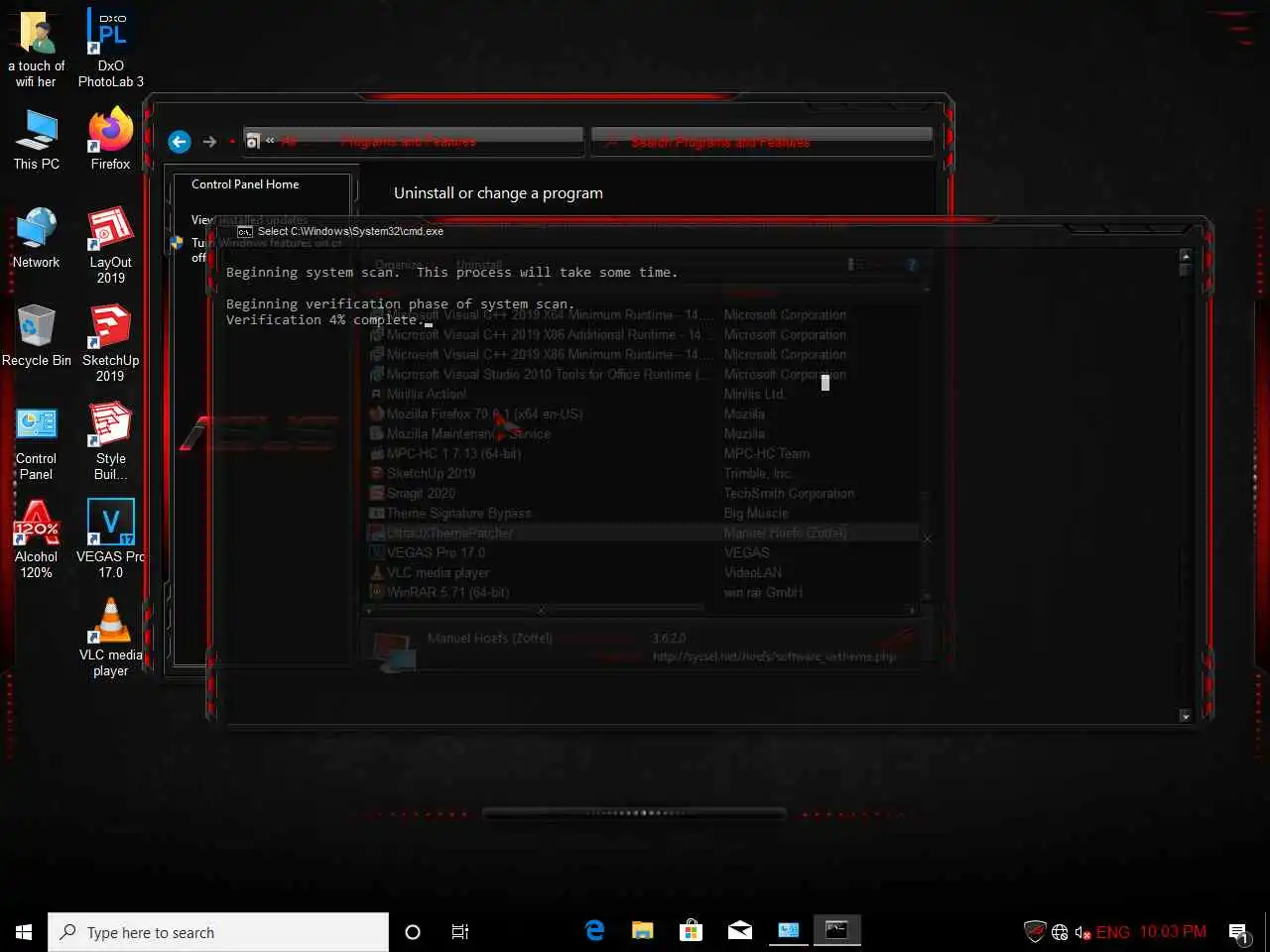Open the 10:03 PM clock flyout

click(x=1173, y=932)
